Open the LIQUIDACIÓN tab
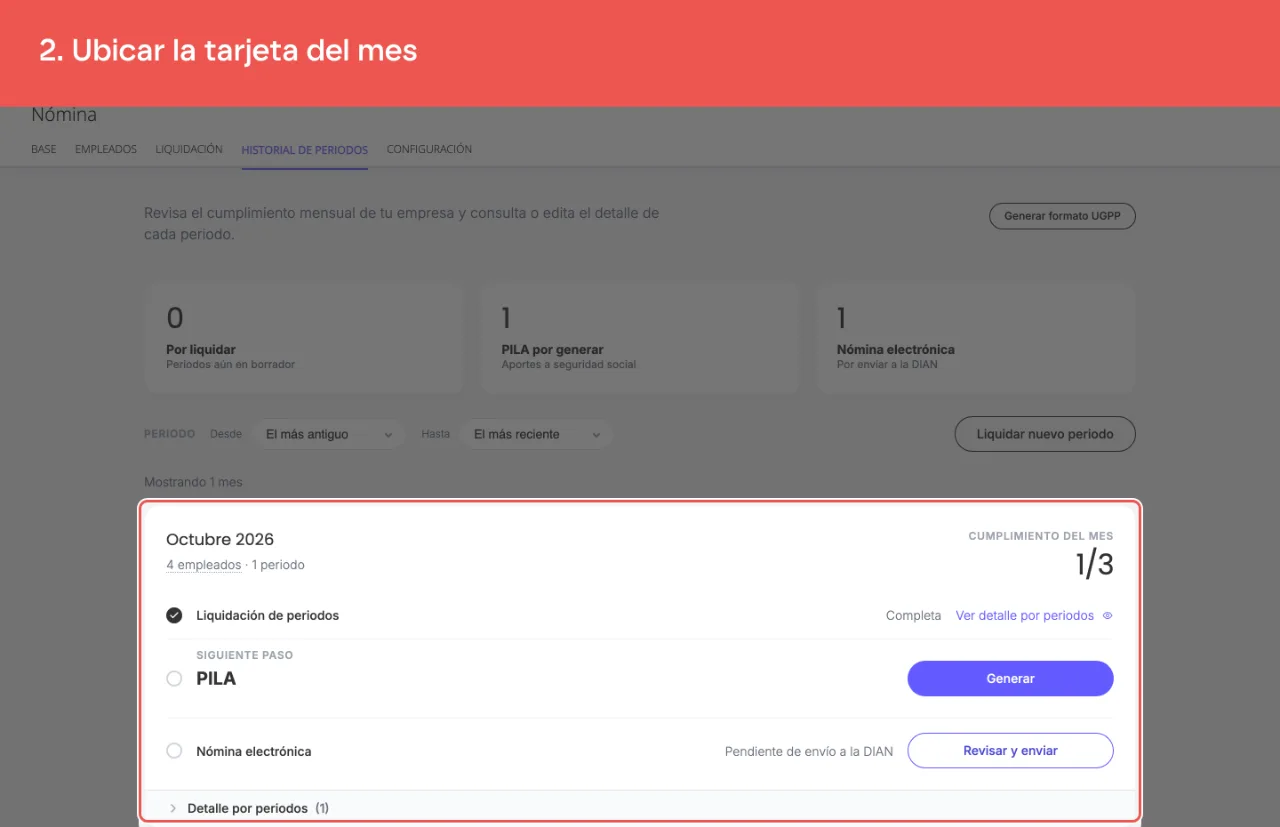The height and width of the screenshot is (827, 1280). [189, 149]
